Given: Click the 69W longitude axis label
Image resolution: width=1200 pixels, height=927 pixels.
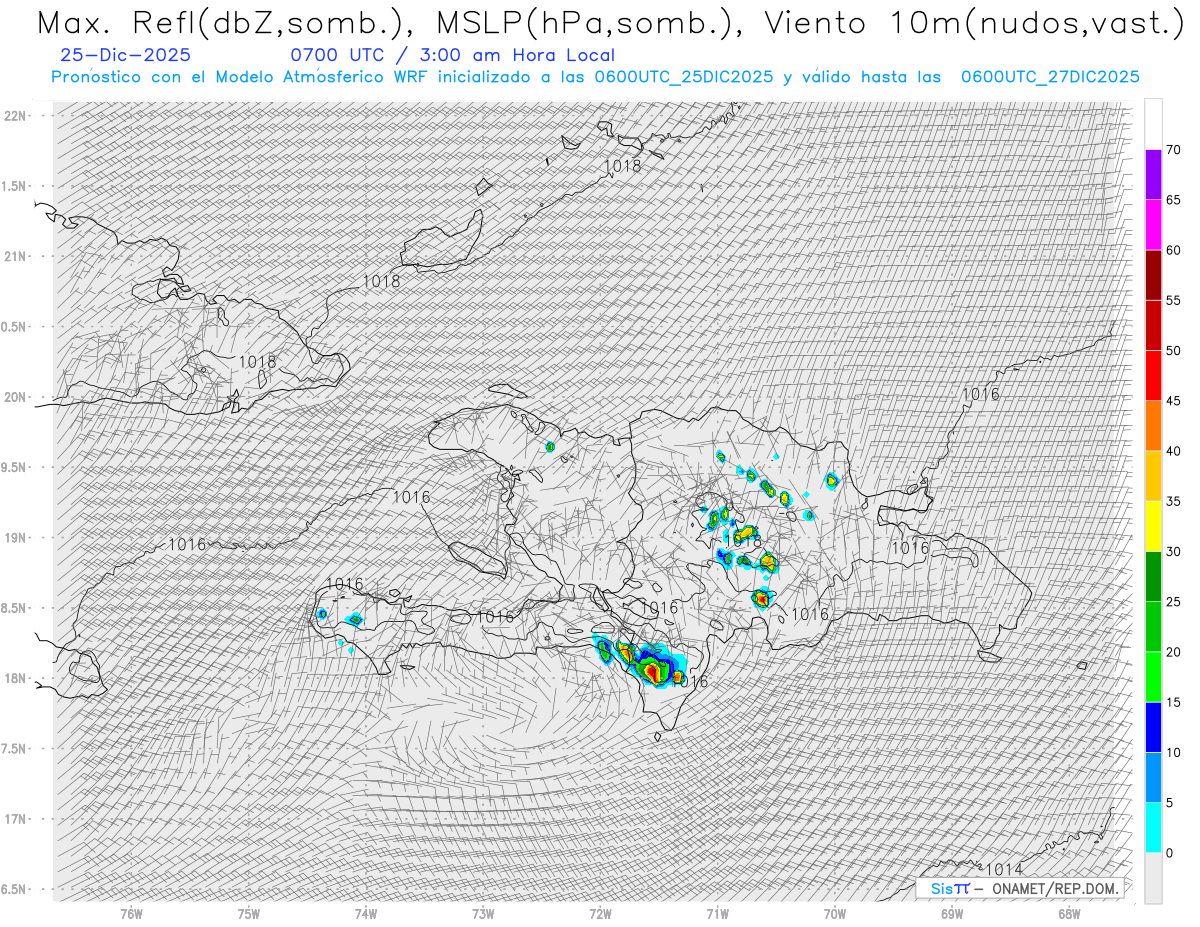Looking at the screenshot, I should coord(952,913).
